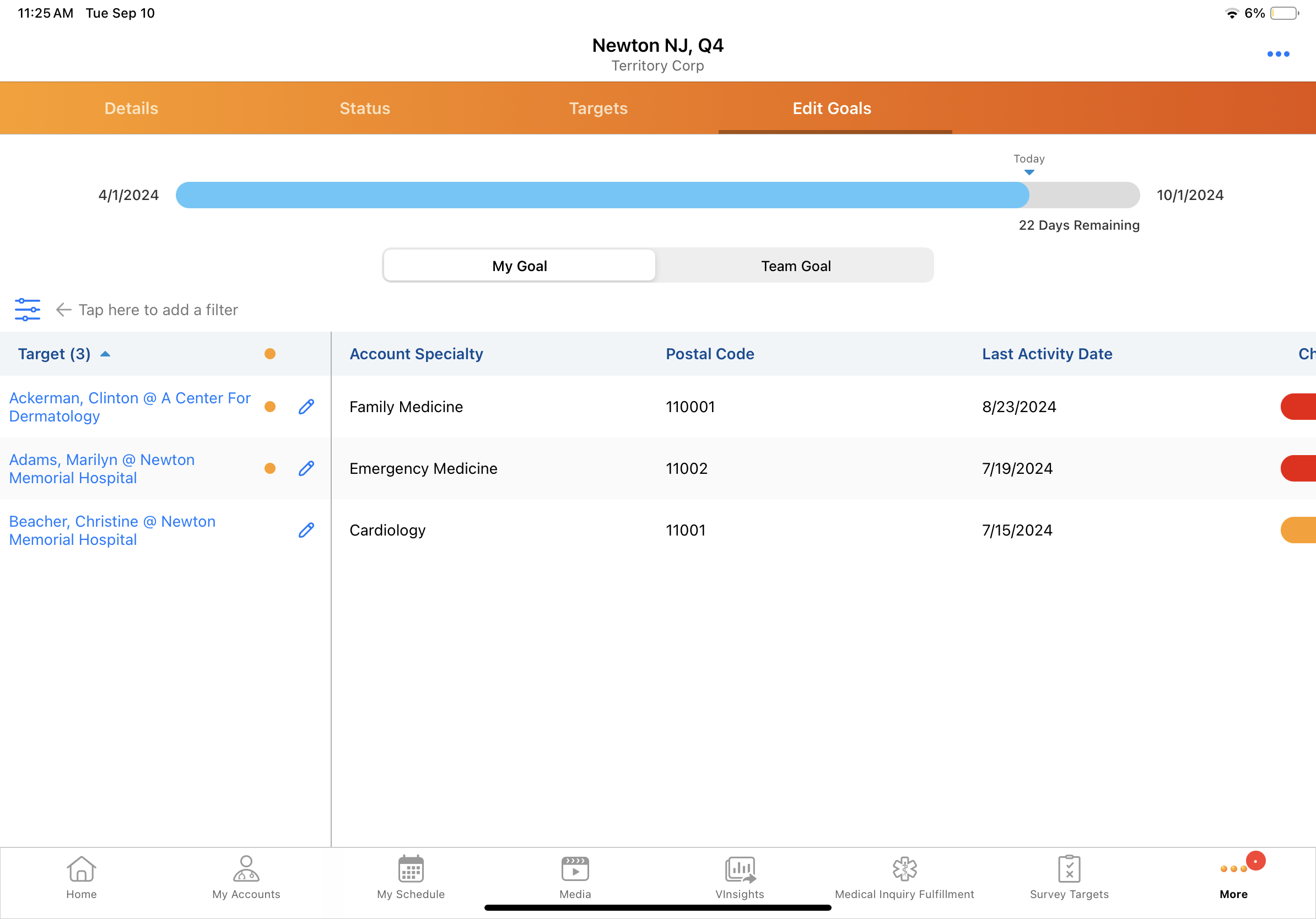Click pencil icon for Adams, Marilyn row
The width and height of the screenshot is (1316, 919).
(306, 468)
